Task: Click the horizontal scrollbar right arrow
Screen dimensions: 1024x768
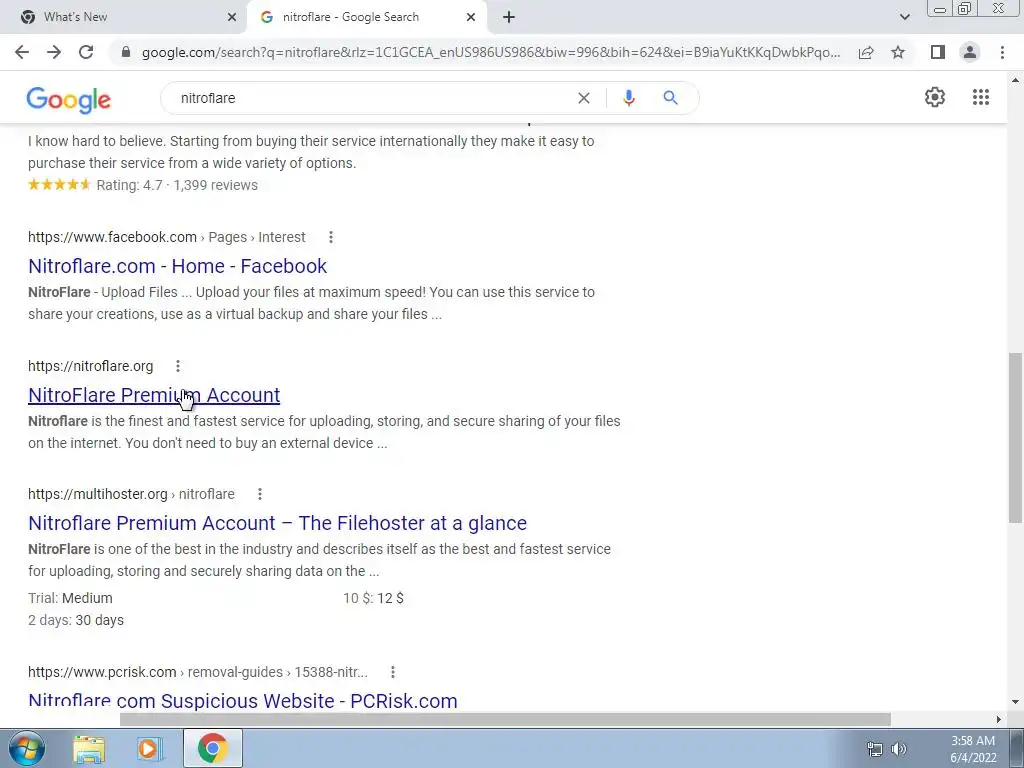Action: (998, 719)
